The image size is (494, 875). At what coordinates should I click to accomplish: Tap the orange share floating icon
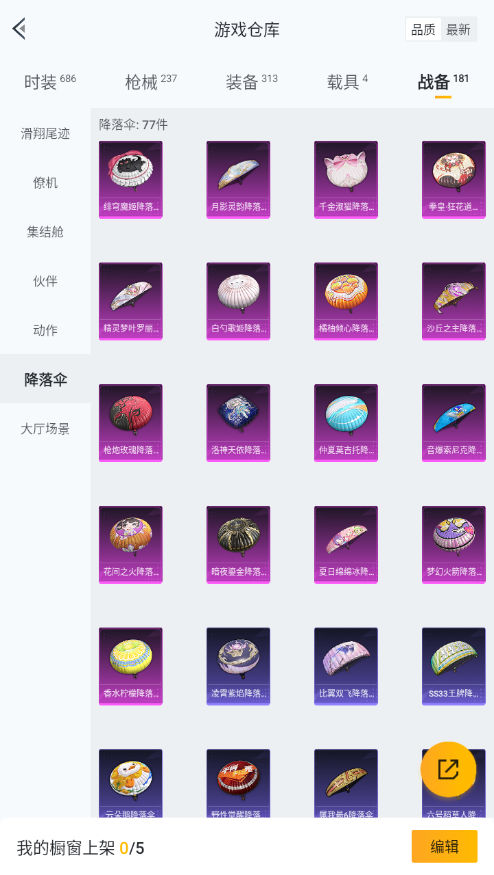tap(448, 770)
